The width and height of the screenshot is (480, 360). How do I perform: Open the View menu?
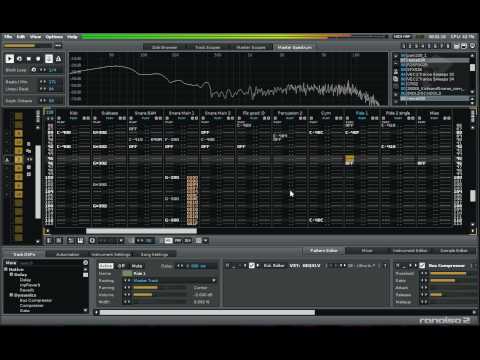pos(35,37)
